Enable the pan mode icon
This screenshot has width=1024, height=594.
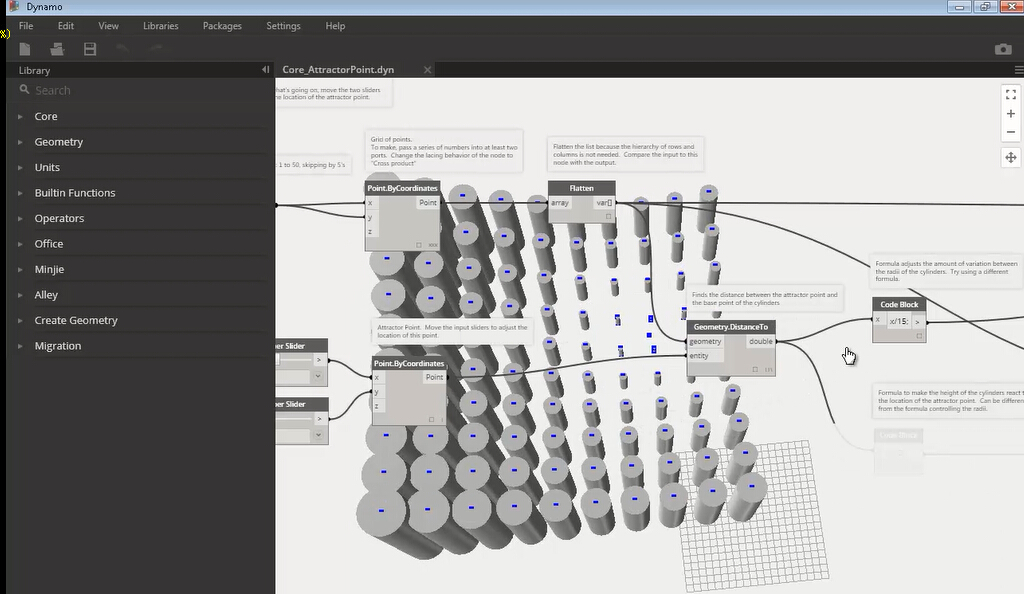point(1010,158)
